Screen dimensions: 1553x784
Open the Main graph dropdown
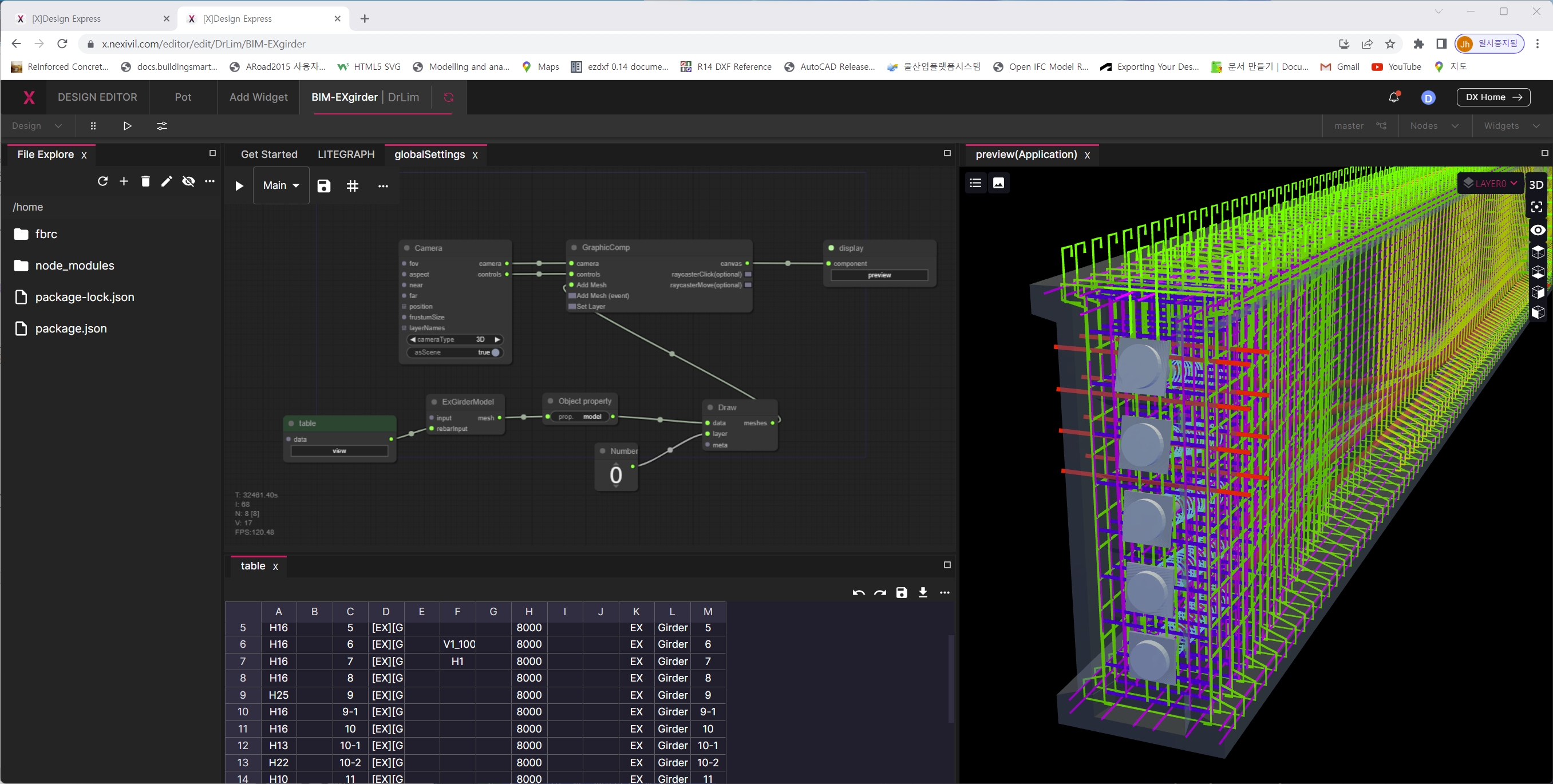pyautogui.click(x=281, y=185)
